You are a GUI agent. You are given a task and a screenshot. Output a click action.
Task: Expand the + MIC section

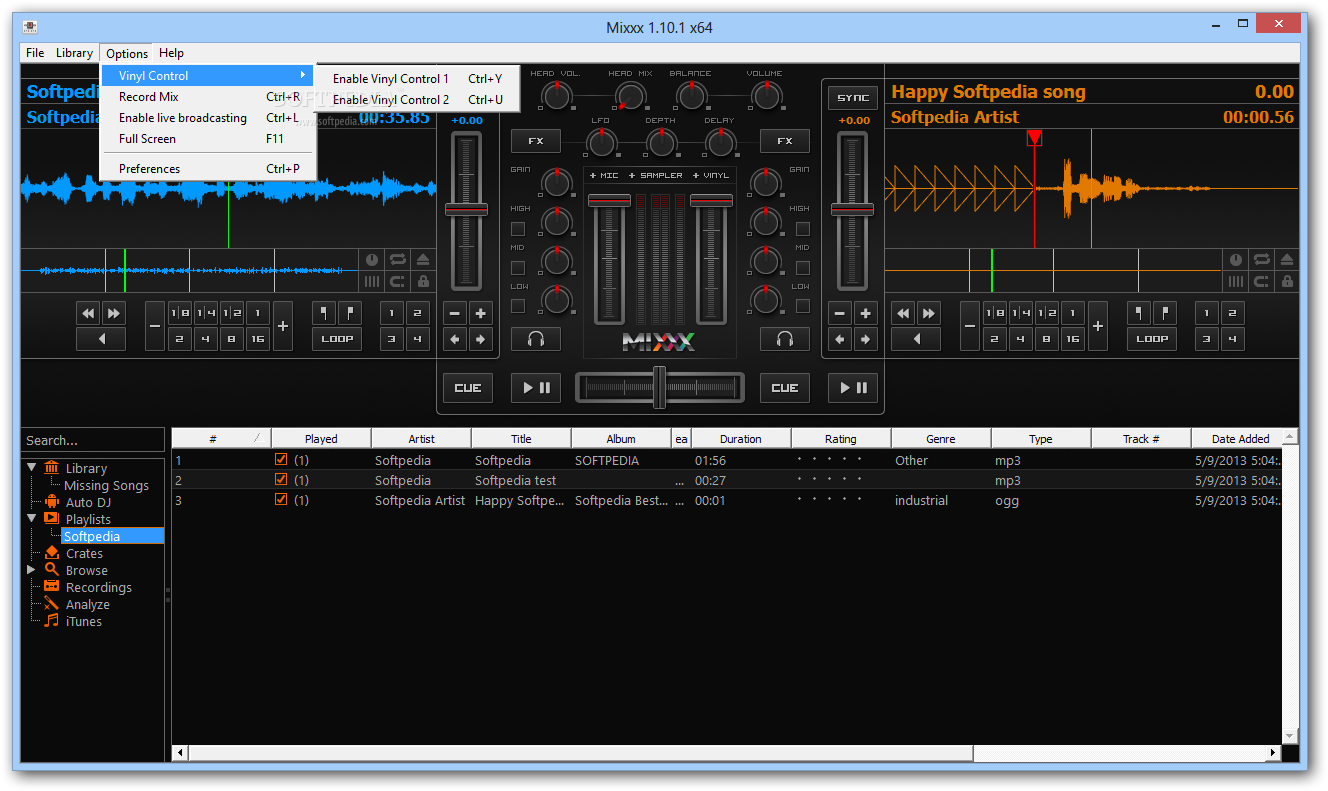pyautogui.click(x=604, y=176)
